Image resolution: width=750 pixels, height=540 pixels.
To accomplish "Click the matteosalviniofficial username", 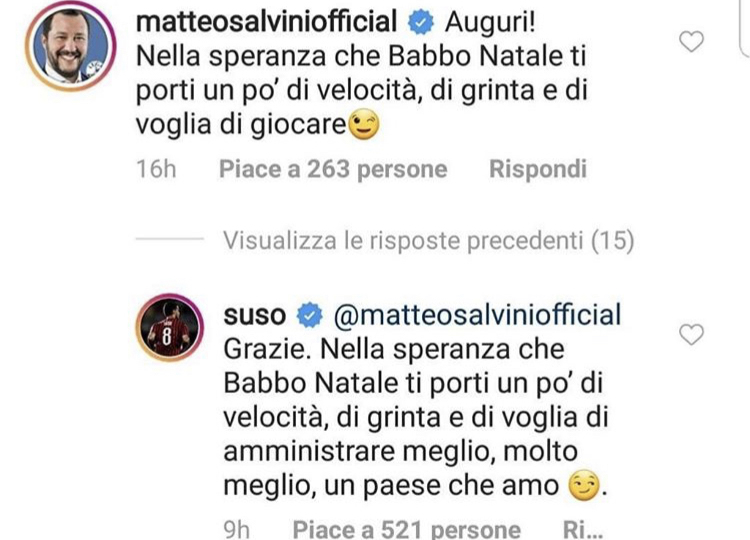I will click(x=266, y=22).
